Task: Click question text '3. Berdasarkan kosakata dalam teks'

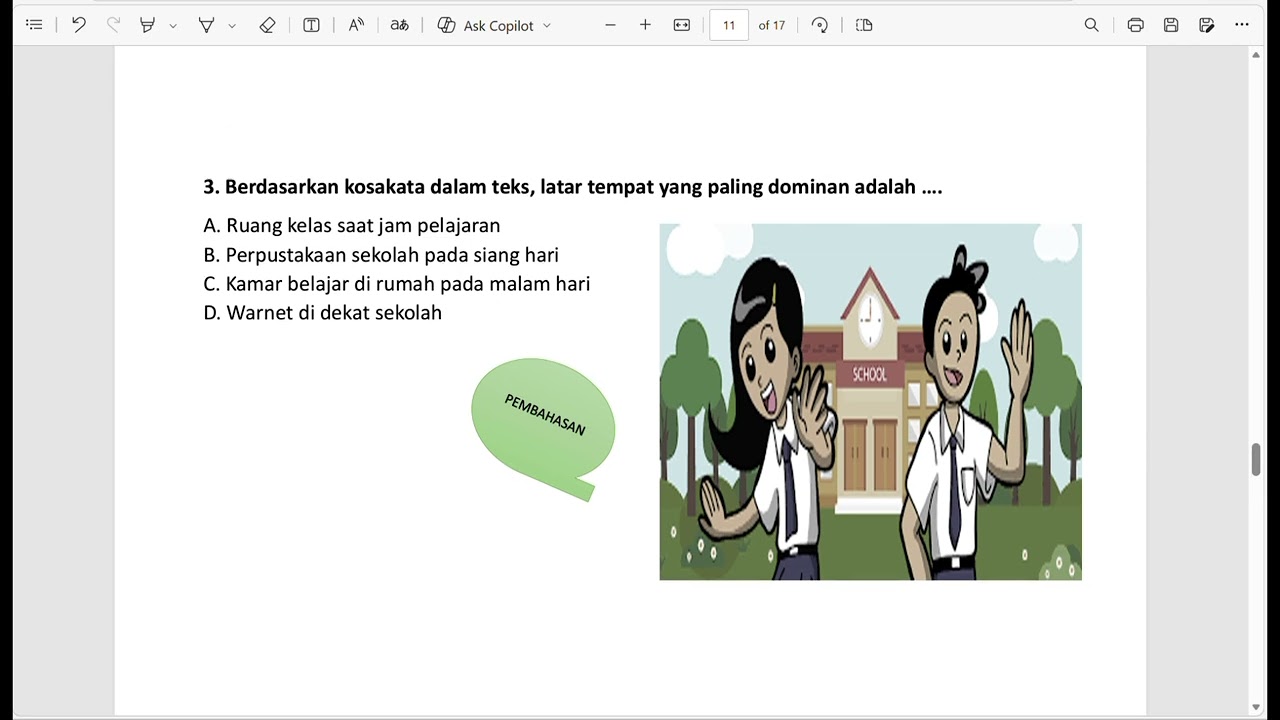Action: pyautogui.click(x=368, y=187)
